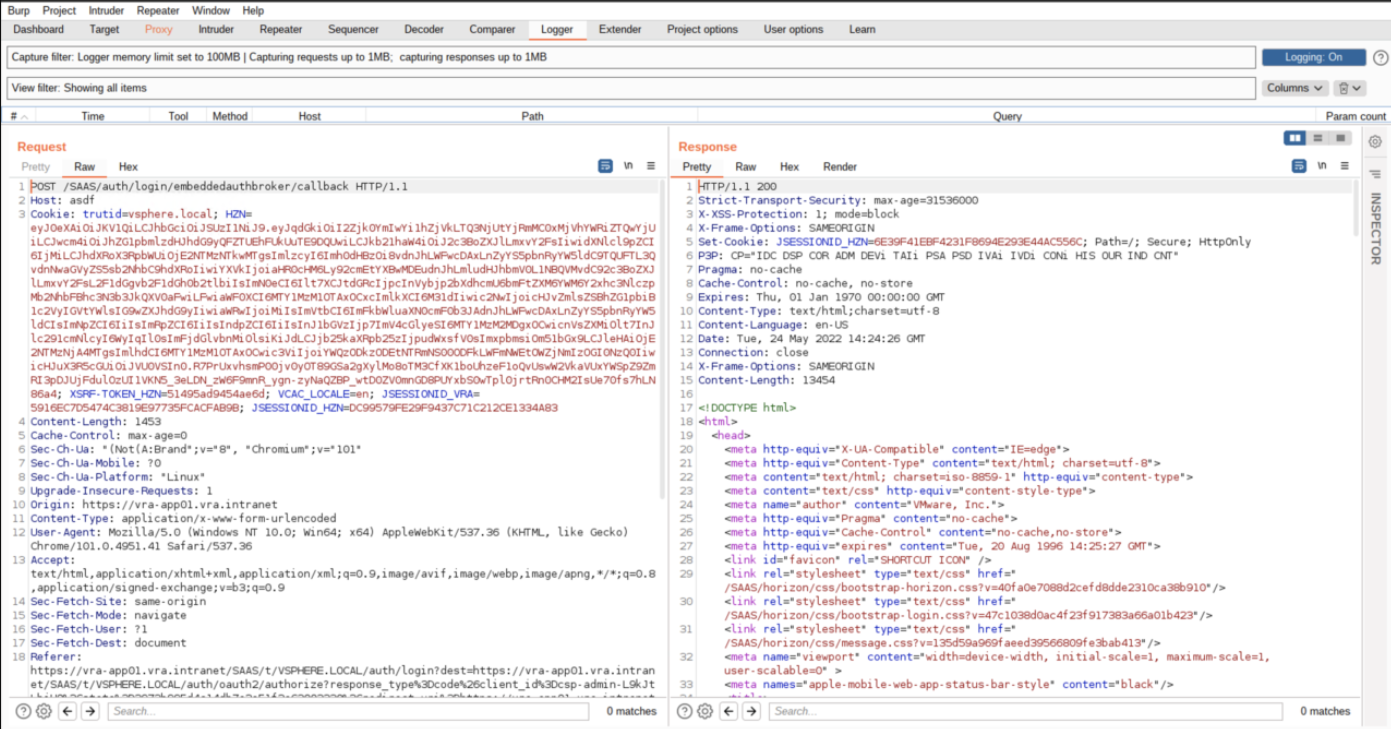Select Pretty view in Request pane
Screen dimensions: 1391x729
(35, 167)
